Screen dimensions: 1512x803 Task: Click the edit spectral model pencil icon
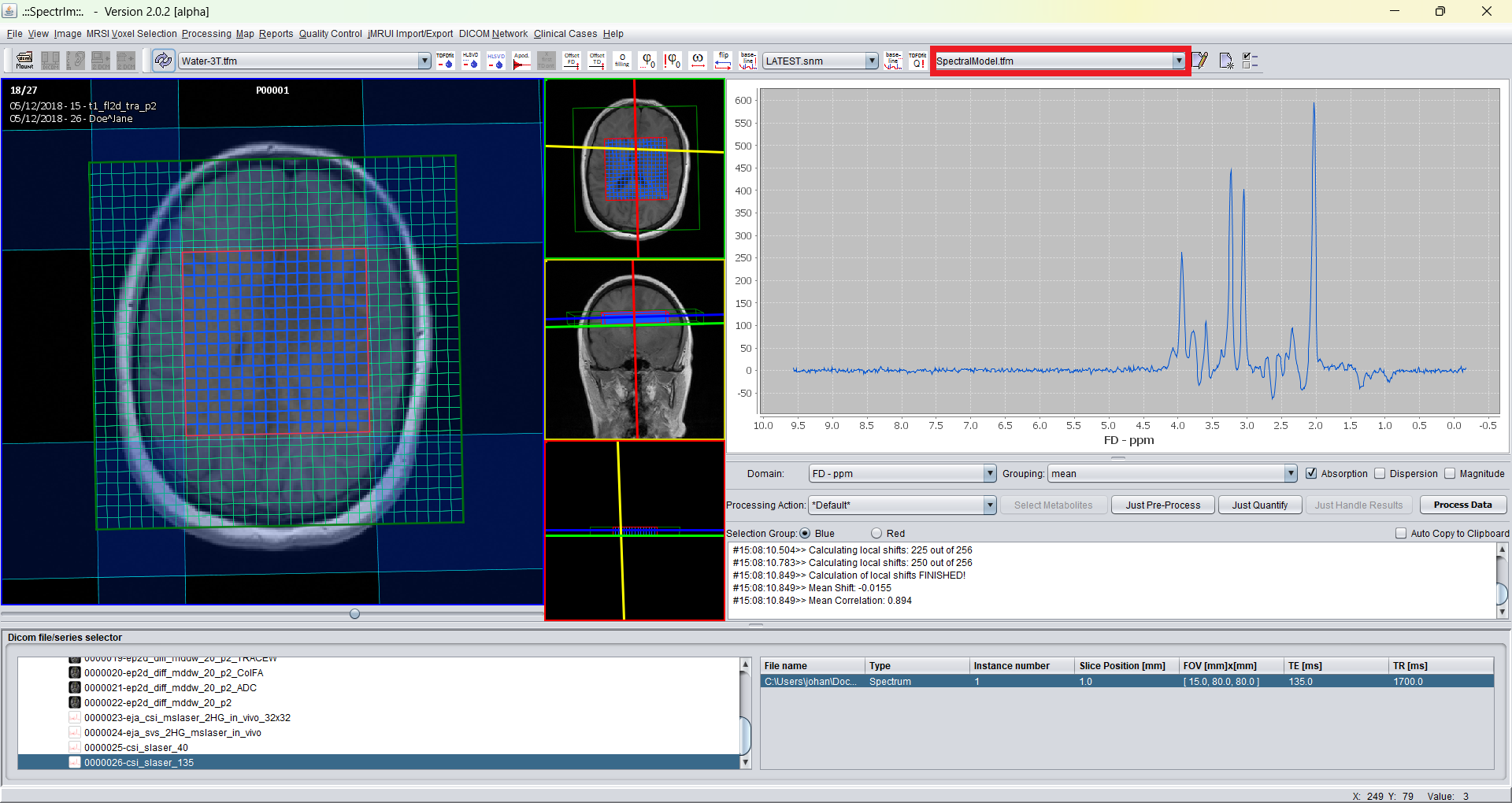tap(1200, 61)
